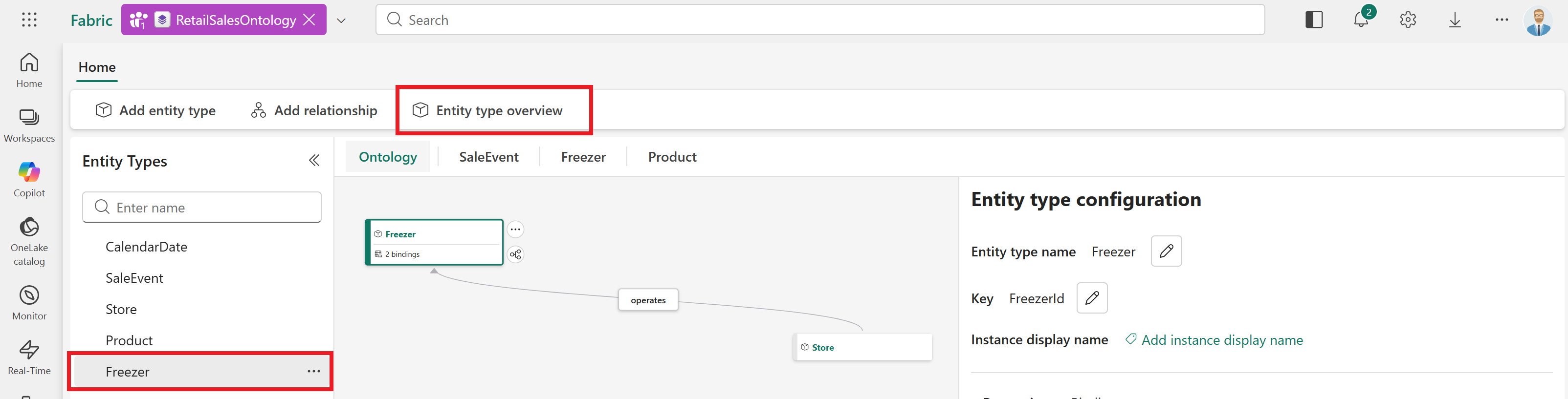Switch to the SaleEvent tab
Viewport: 1568px width, 399px height.
coord(489,157)
